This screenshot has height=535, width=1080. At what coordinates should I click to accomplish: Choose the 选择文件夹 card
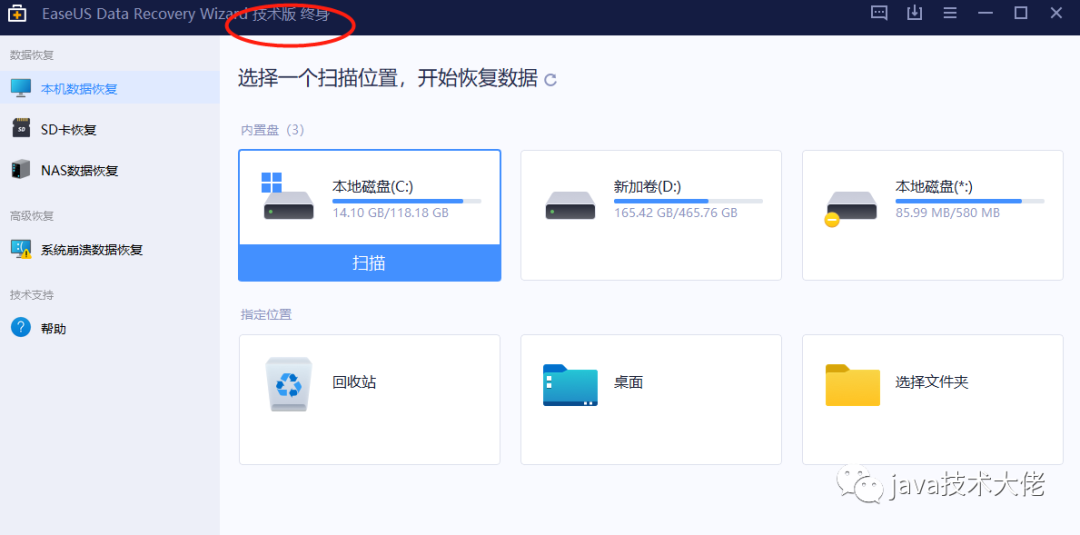pos(933,399)
